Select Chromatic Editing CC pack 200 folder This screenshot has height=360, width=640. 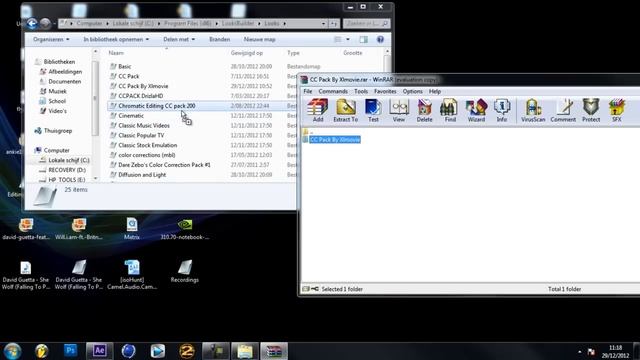coord(157,106)
